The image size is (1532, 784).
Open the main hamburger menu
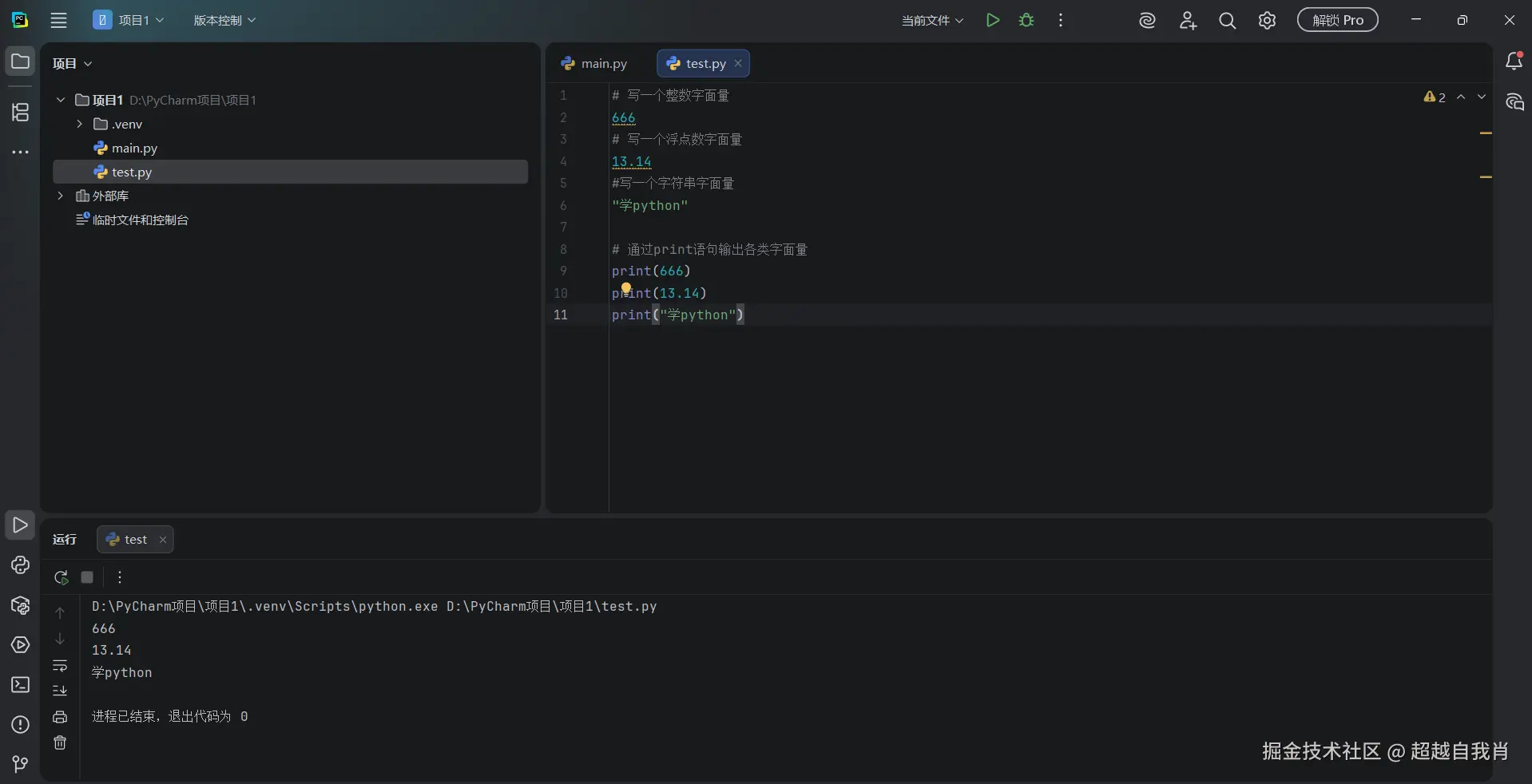click(59, 21)
